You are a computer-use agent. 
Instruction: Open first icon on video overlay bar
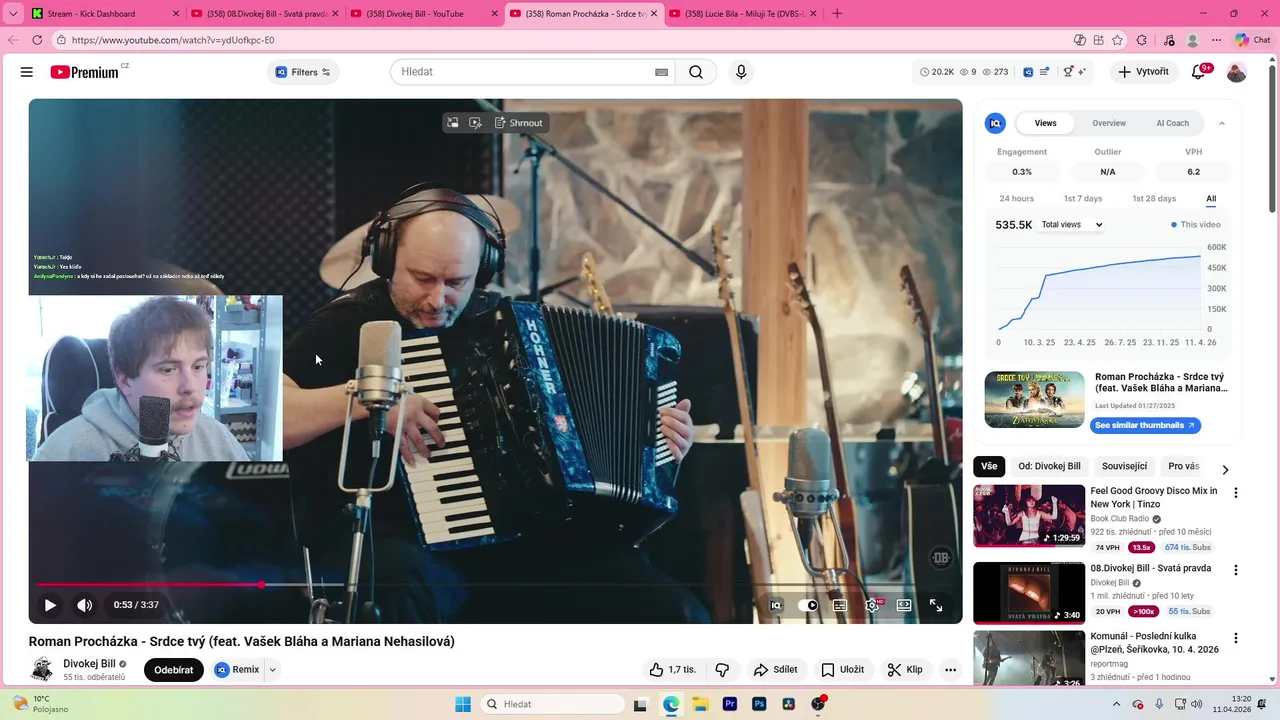coord(453,123)
